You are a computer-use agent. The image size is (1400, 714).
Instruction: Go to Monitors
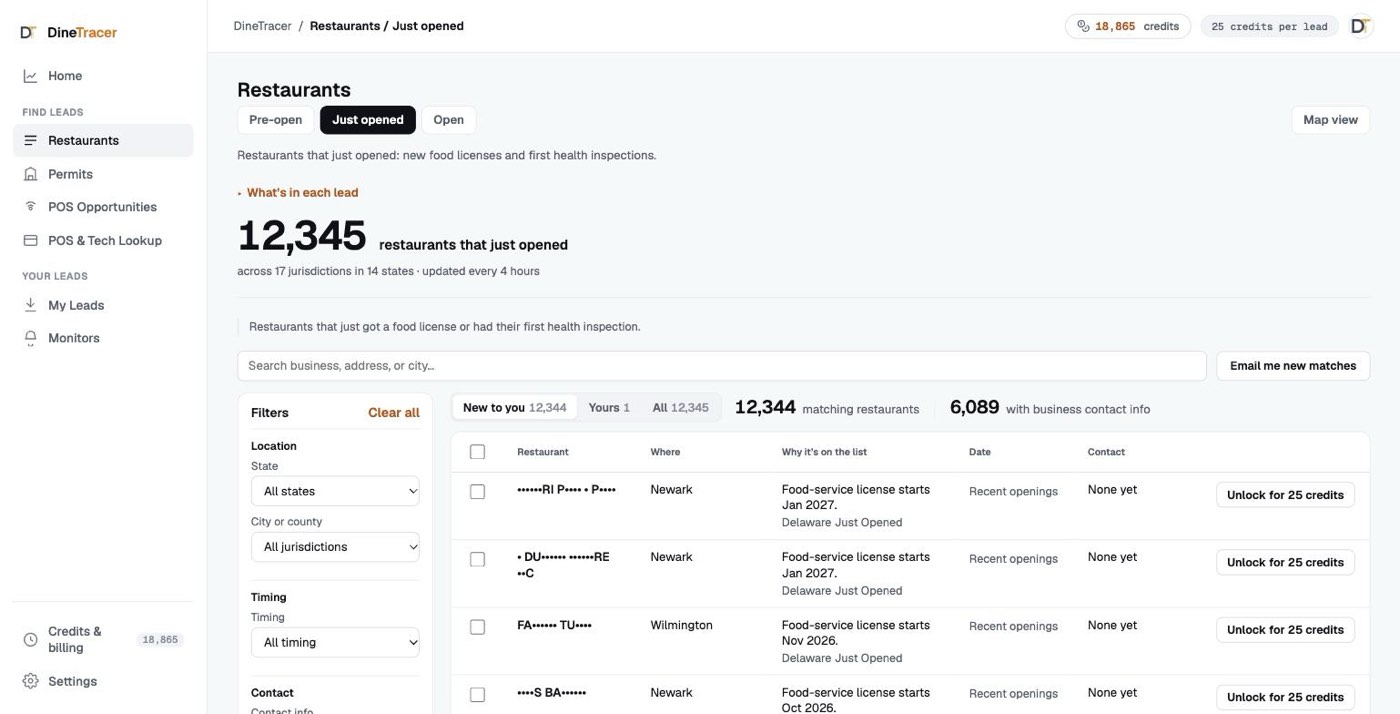pos(103,338)
